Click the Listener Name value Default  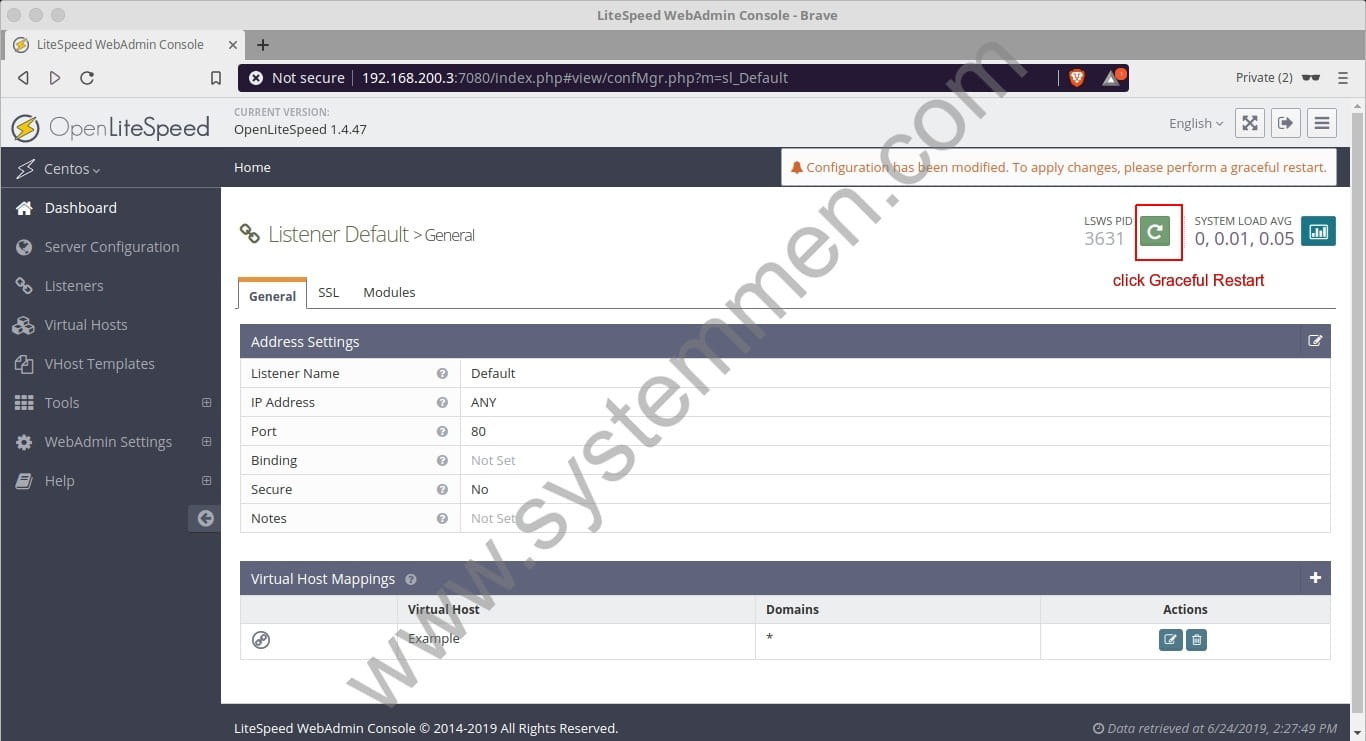tap(493, 373)
